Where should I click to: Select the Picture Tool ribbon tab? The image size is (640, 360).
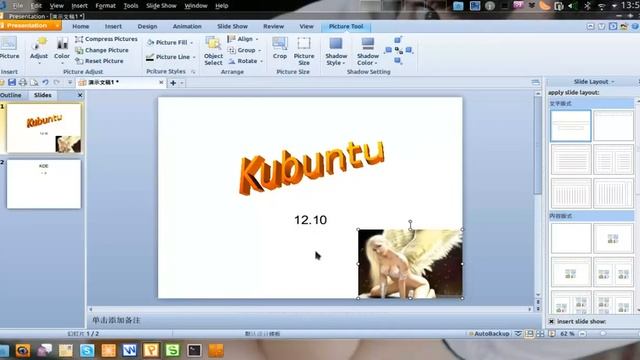(346, 27)
